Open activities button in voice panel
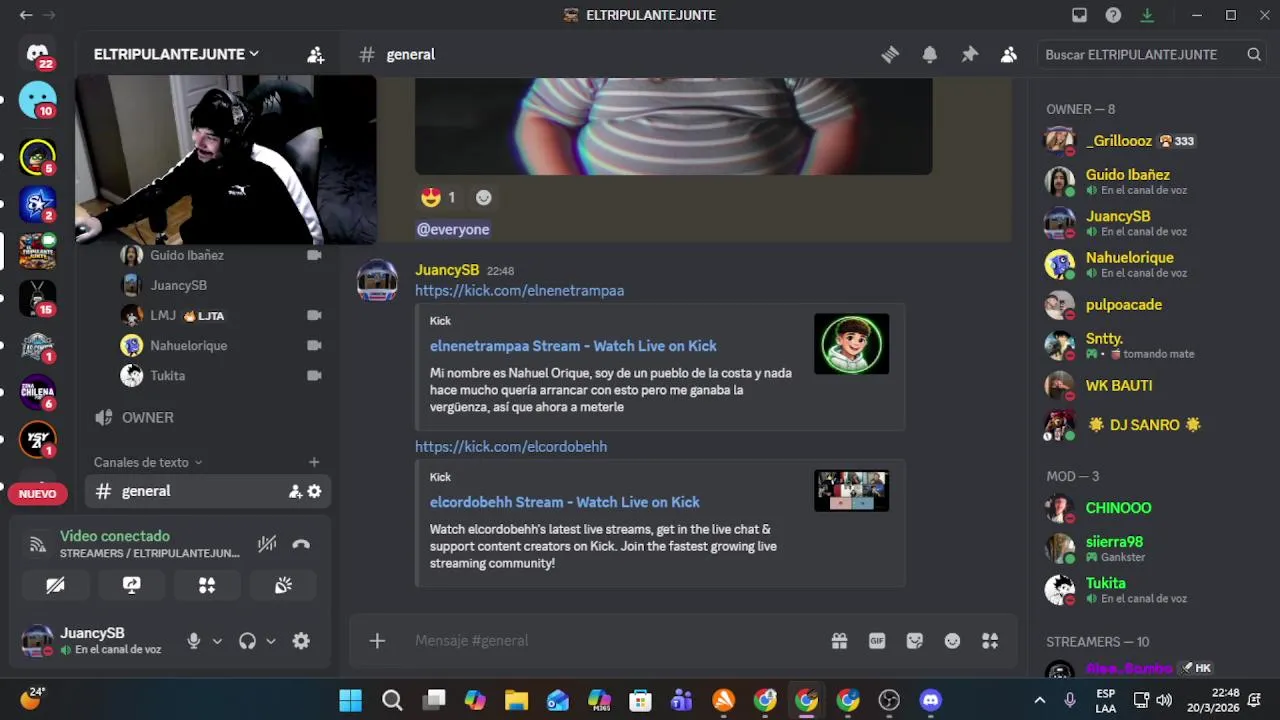The height and width of the screenshot is (720, 1280). (x=207, y=585)
